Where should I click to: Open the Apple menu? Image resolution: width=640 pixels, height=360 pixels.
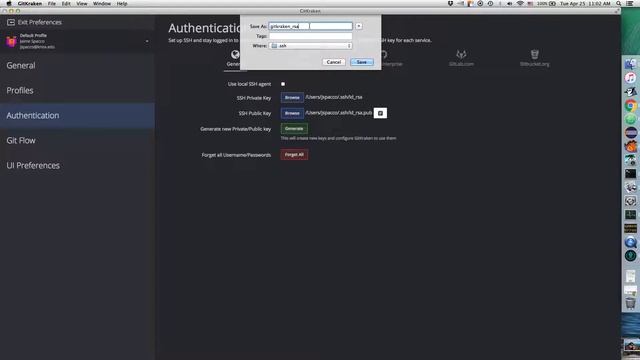(9, 4)
